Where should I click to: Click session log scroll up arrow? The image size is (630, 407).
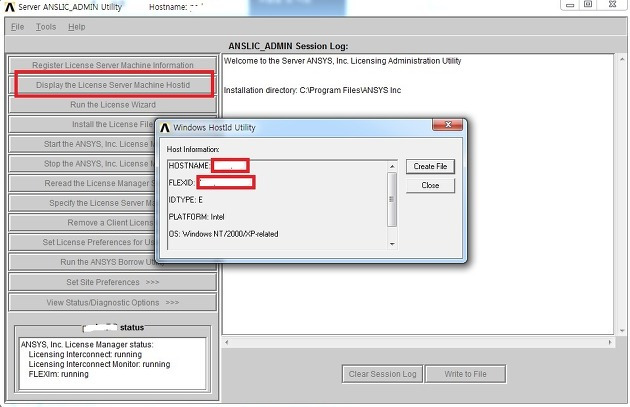coord(622,59)
